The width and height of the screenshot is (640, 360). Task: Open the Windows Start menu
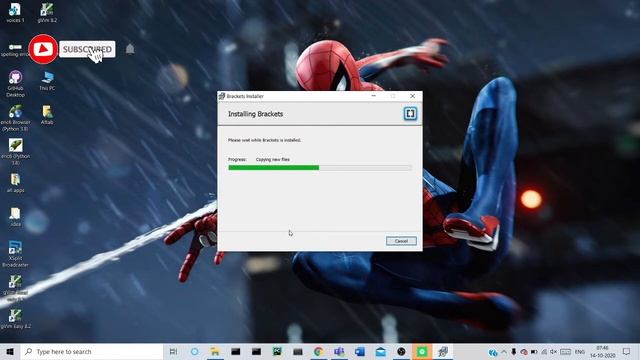point(10,351)
